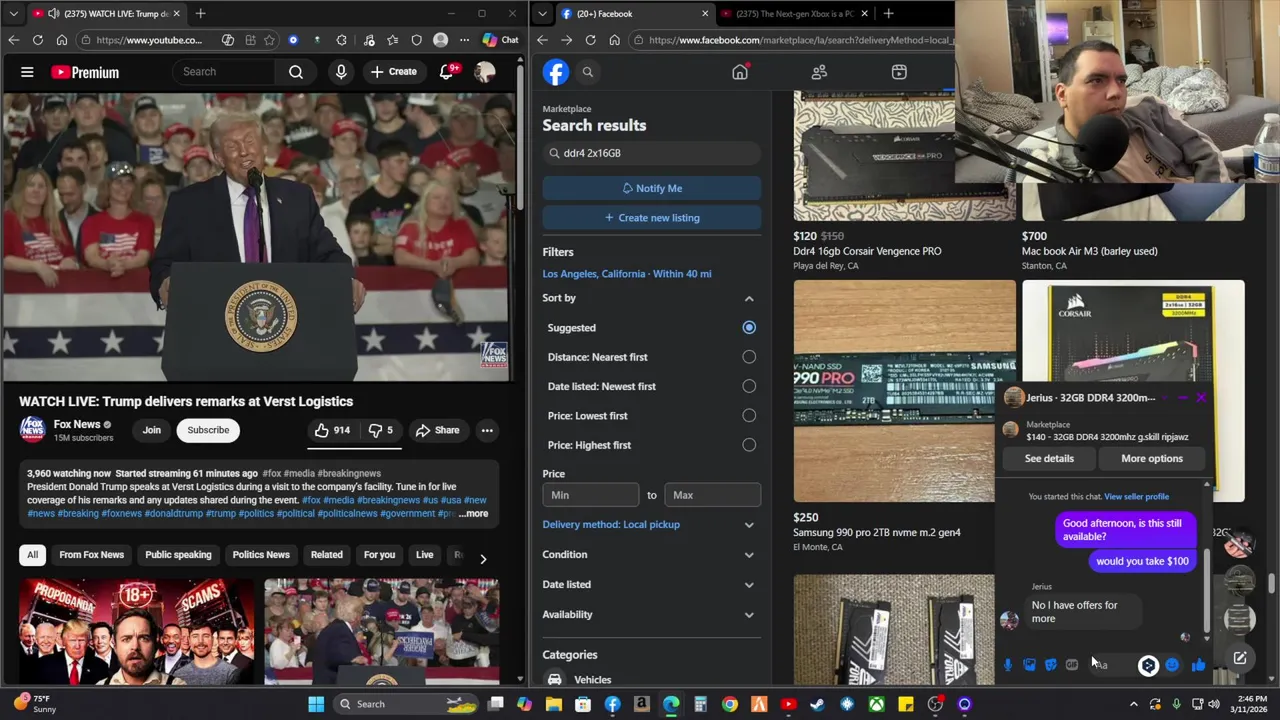Open Amazon from the Windows taskbar

click(641, 704)
